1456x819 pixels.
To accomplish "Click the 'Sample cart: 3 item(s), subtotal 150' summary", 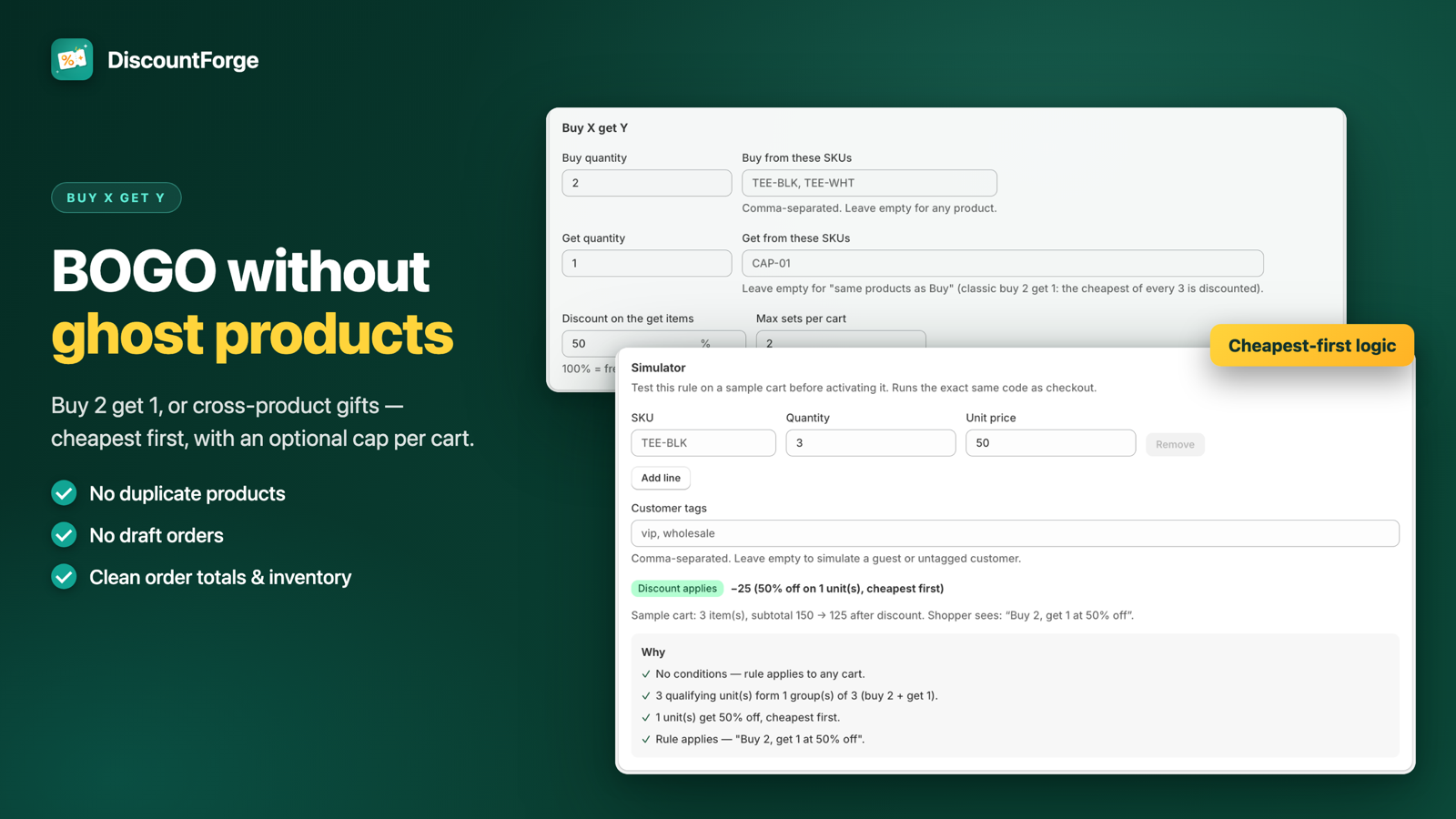I will [x=883, y=616].
